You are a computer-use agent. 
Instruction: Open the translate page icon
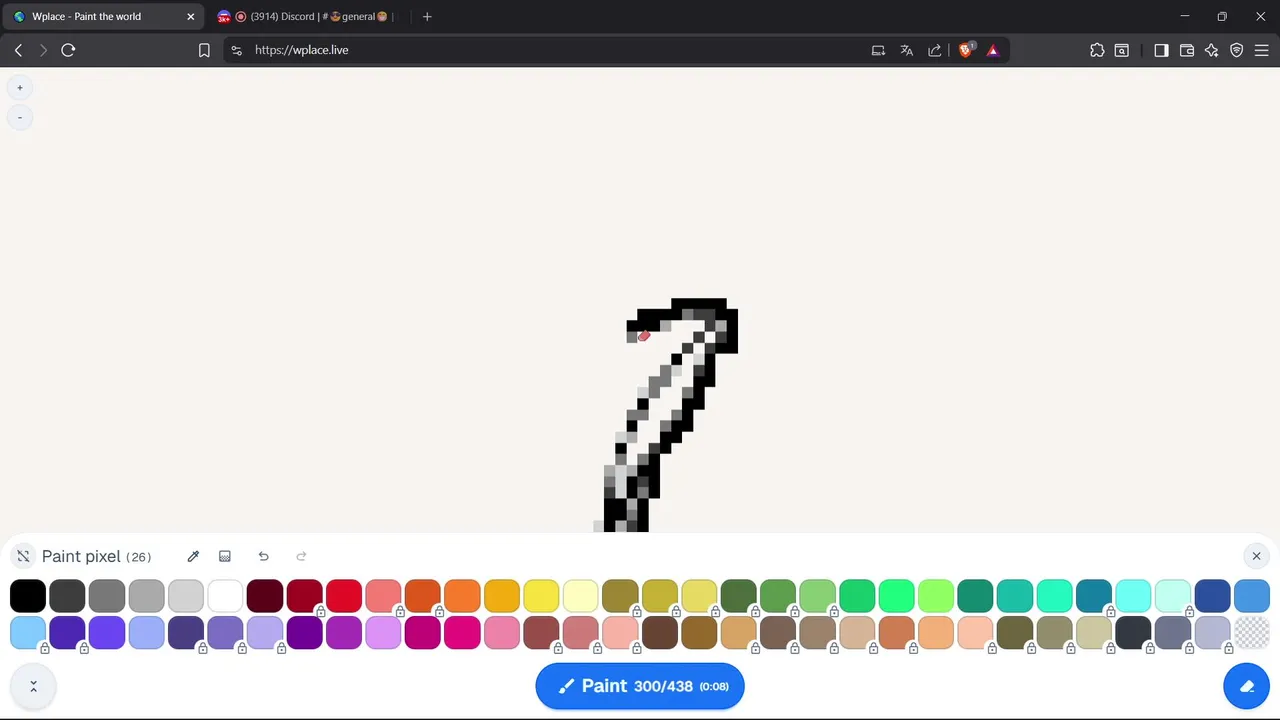point(906,50)
